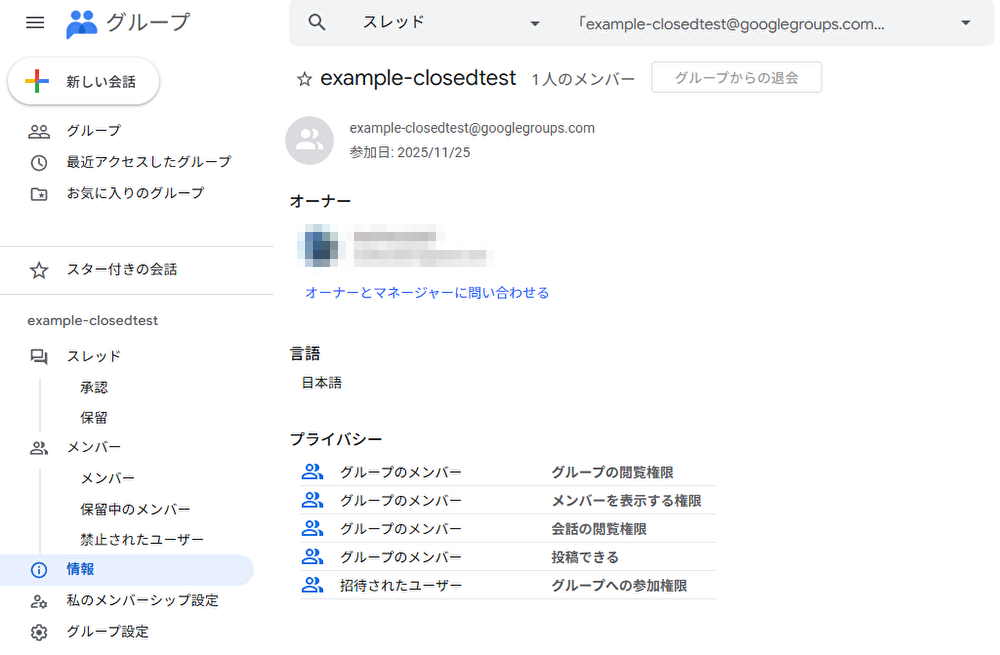The width and height of the screenshot is (1000, 655).
Task: Click the membership settings person-gear icon
Action: [x=39, y=601]
